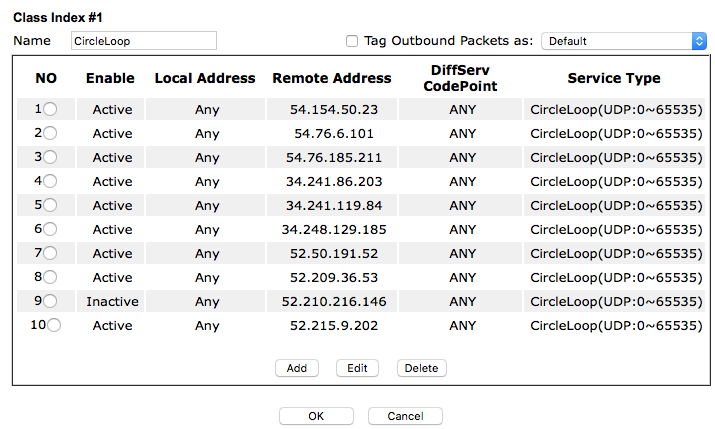This screenshot has height=429, width=715.
Task: Select radio button for rule 6
Action: tap(50, 229)
